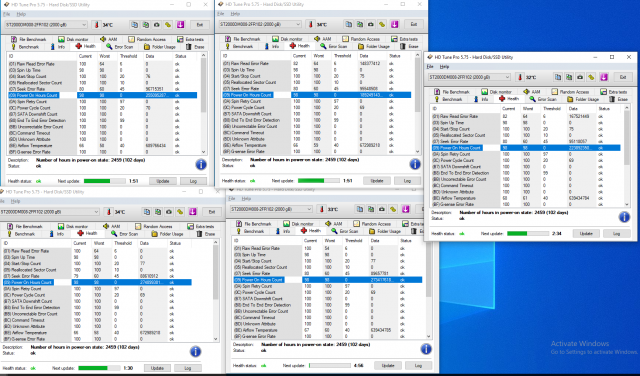
Task: Click the scroll-down arrow in the 33°C window's table
Action: click(x=429, y=336)
